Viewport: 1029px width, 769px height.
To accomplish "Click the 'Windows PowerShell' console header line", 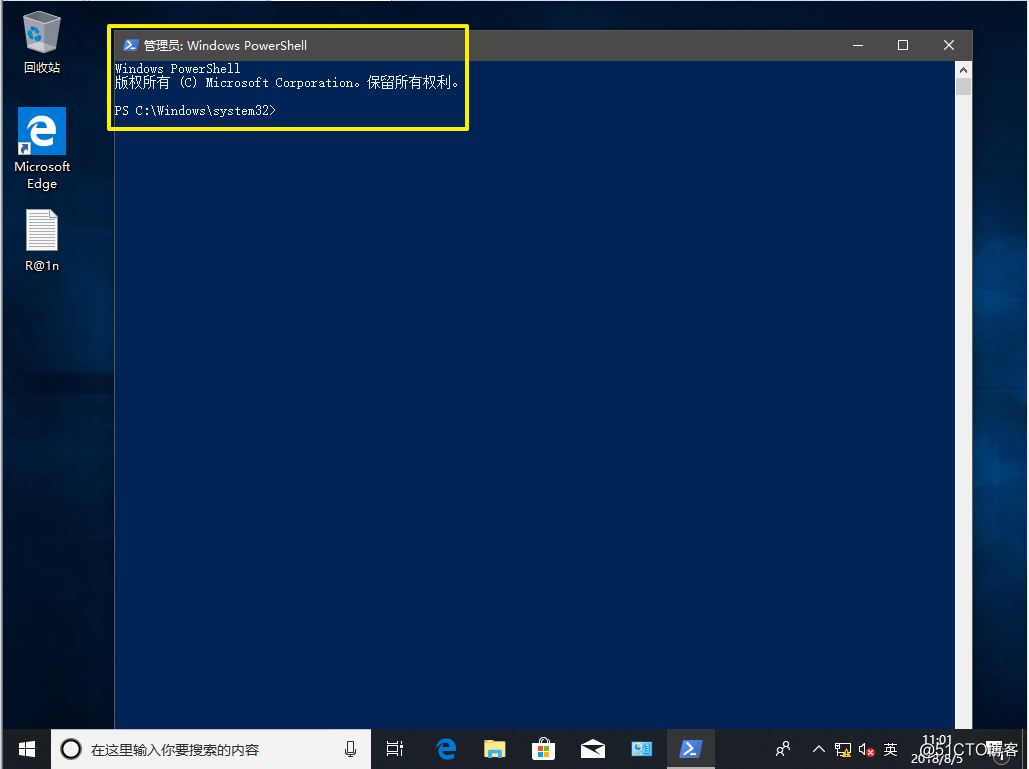I will 177,68.
